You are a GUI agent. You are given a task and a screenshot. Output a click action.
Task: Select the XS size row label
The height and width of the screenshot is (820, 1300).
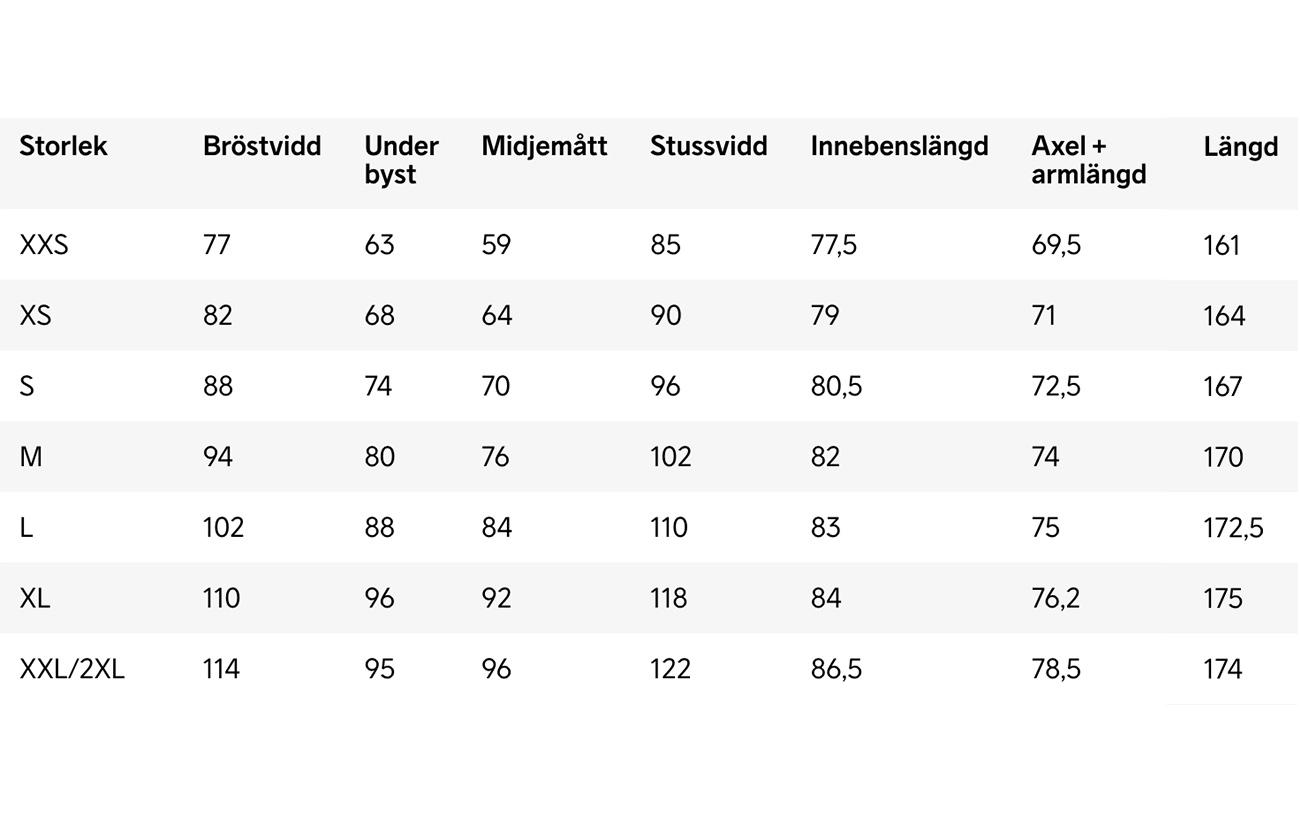(x=35, y=316)
